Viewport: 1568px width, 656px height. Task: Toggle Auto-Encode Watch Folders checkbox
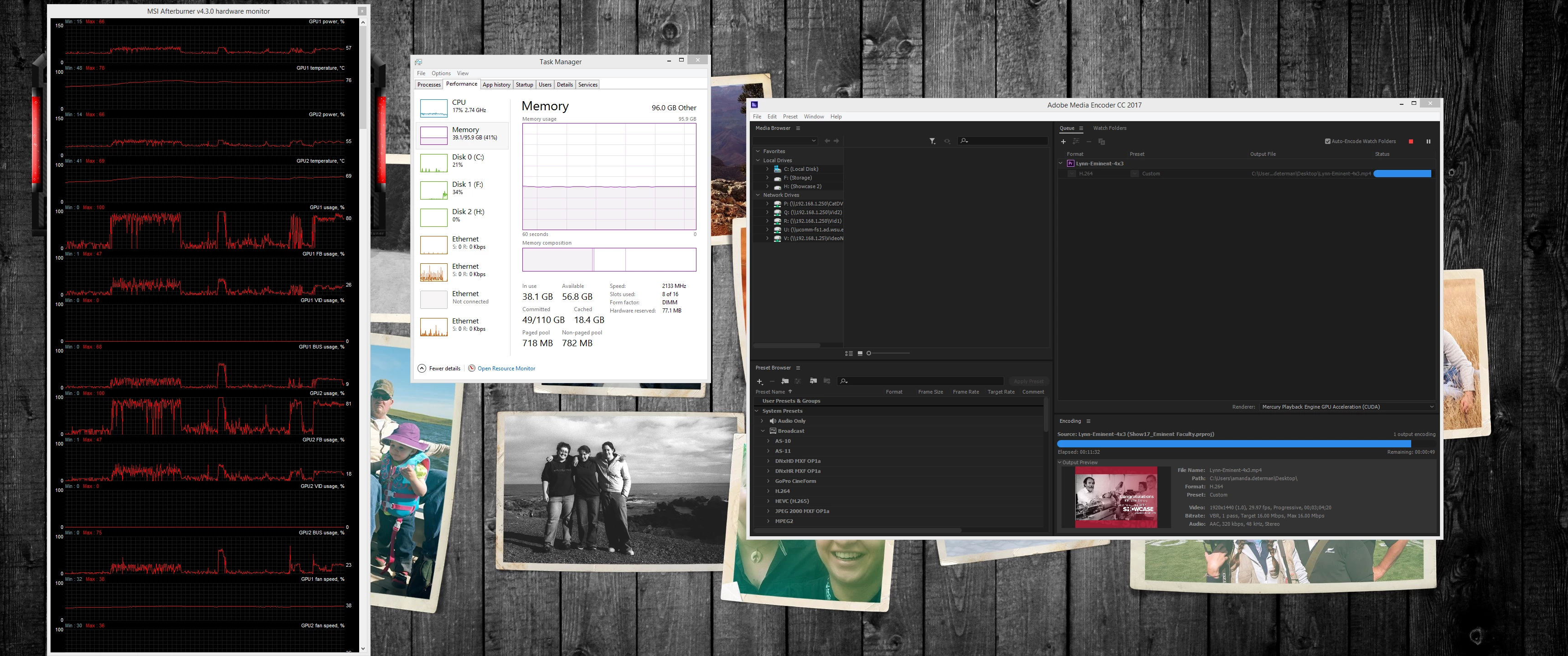pyautogui.click(x=1328, y=141)
